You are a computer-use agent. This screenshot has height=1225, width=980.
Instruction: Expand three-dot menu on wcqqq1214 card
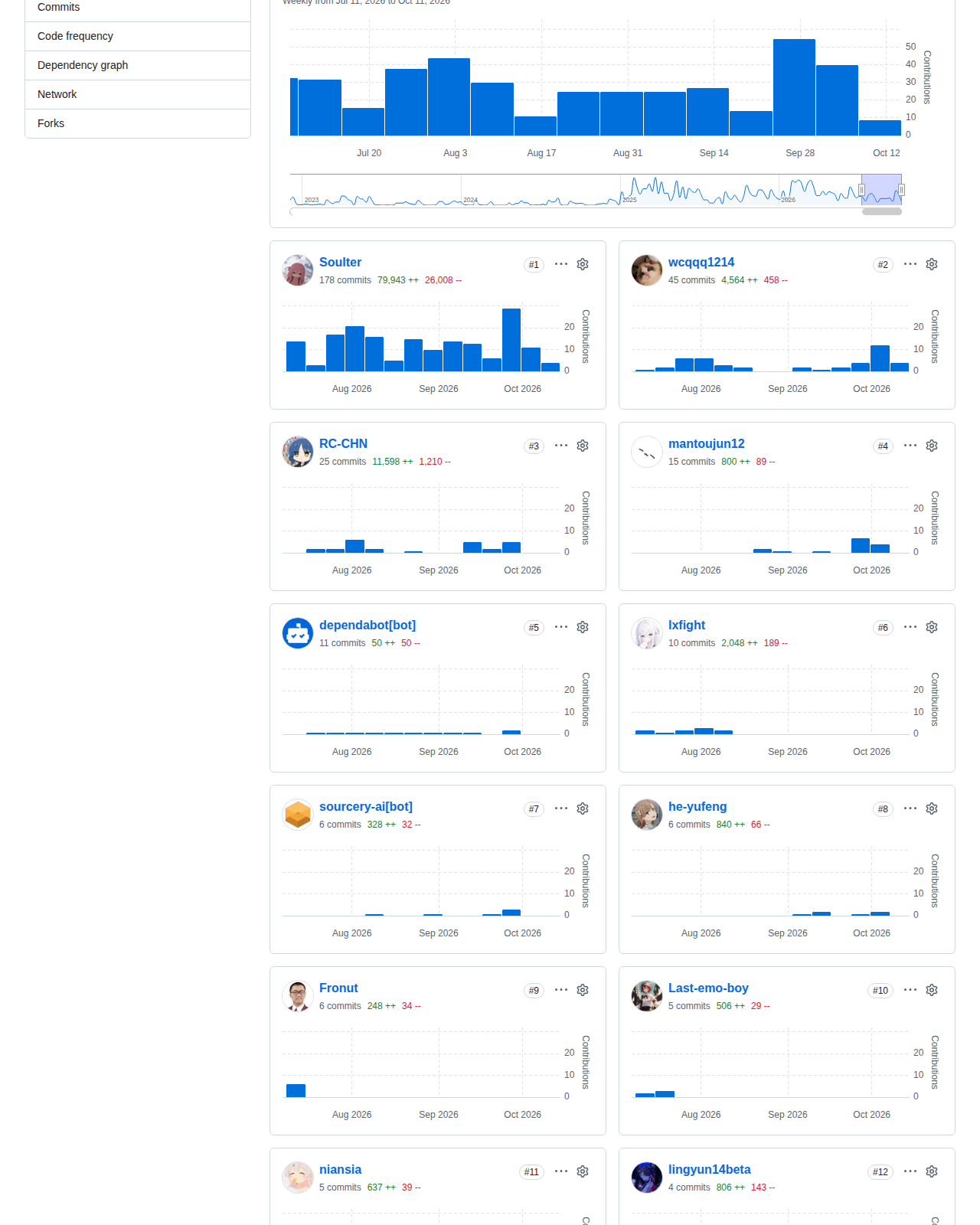pos(910,264)
